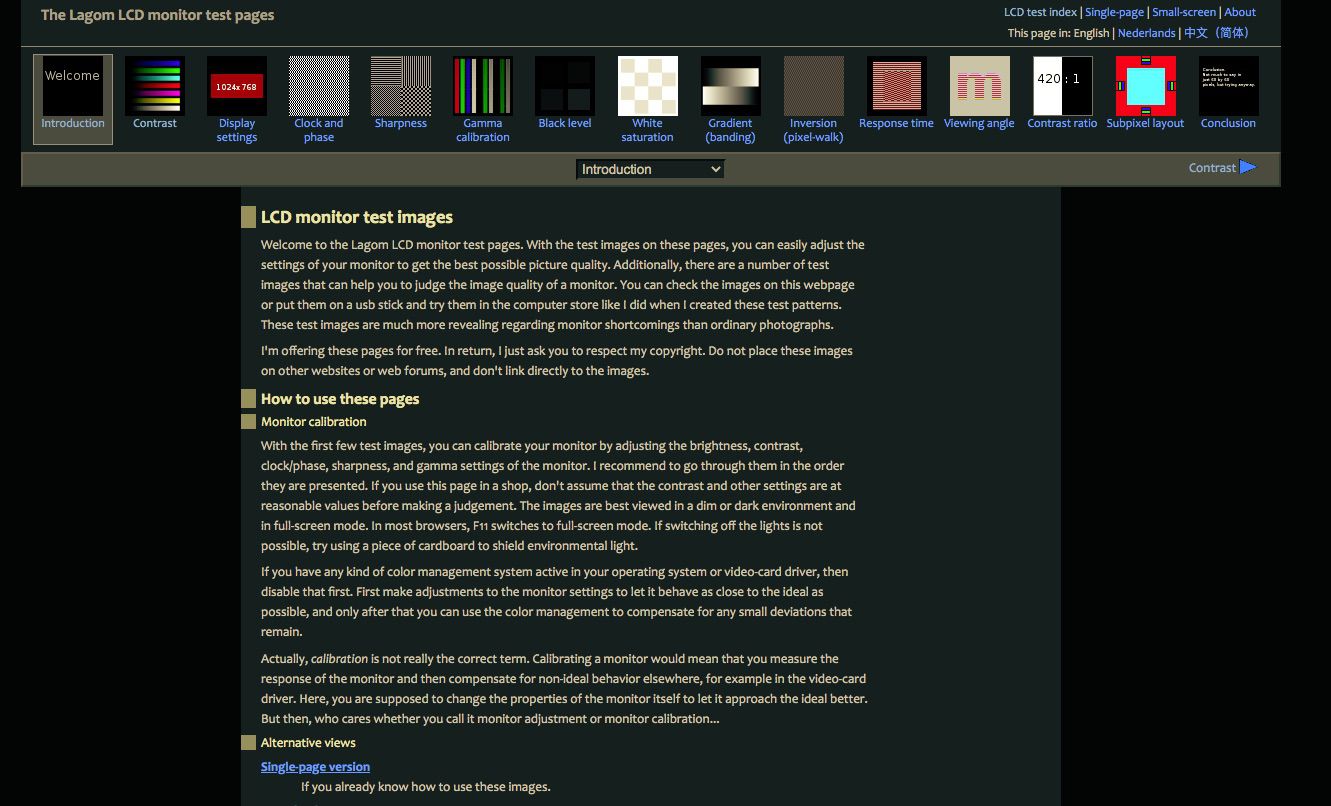Screen dimensions: 1331x806
Task: Open the Gamma calibration striped icon
Action: tap(482, 86)
